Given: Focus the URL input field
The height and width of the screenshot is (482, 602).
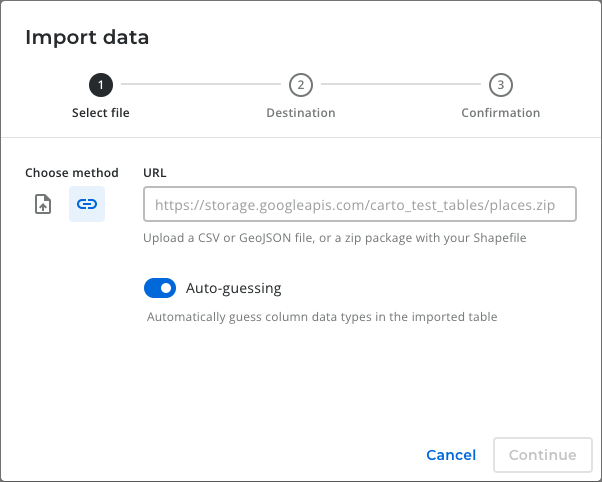Looking at the screenshot, I should pyautogui.click(x=360, y=207).
